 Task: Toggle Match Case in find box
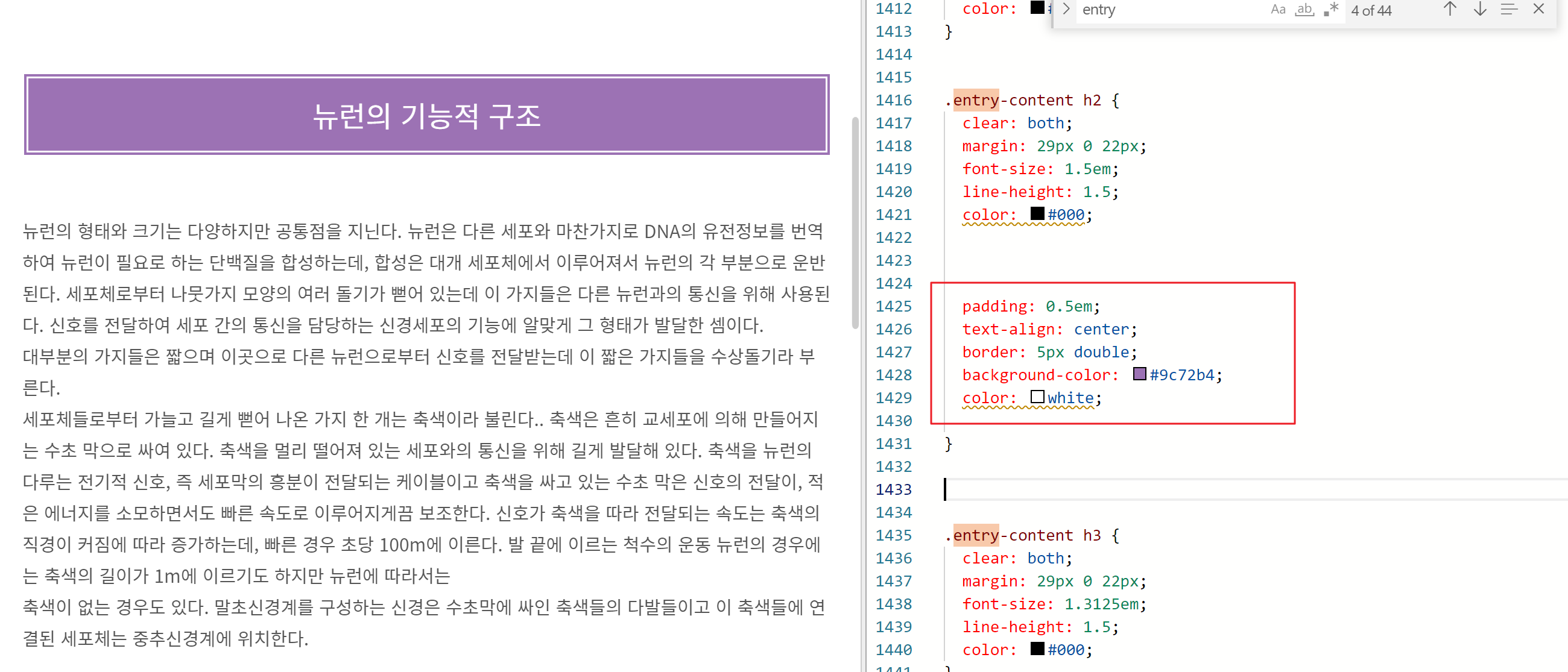tap(1278, 9)
